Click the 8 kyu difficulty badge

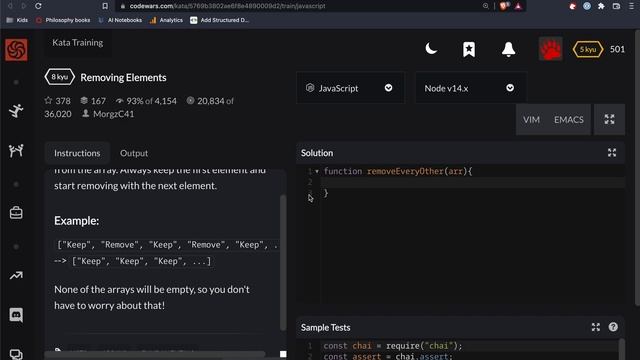pyautogui.click(x=60, y=77)
